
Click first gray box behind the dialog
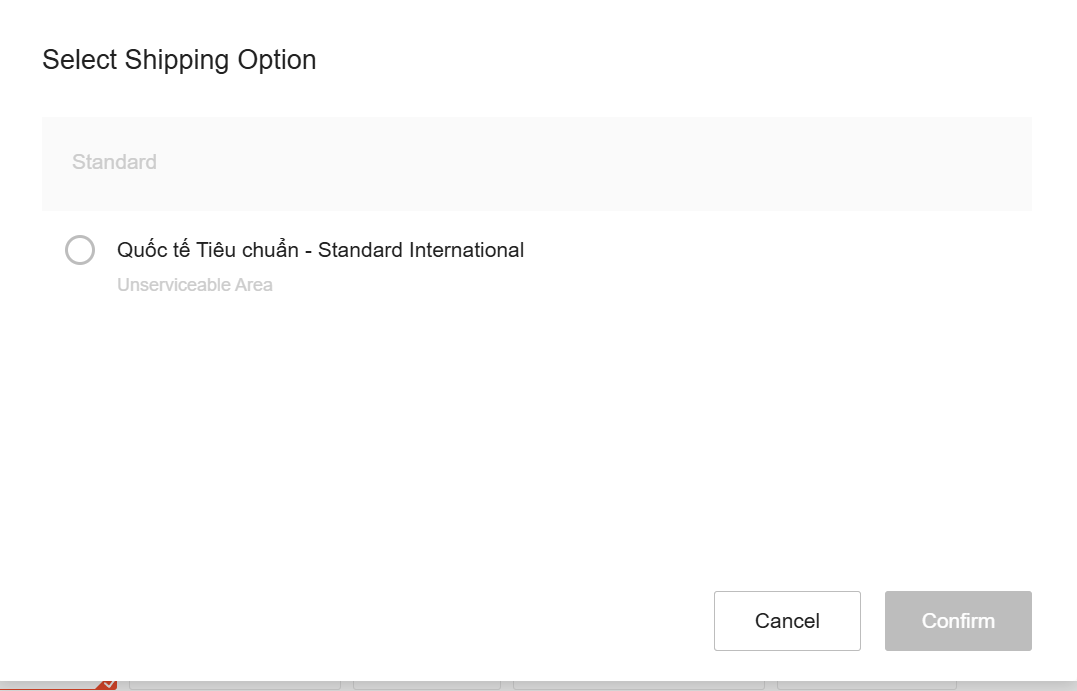(235, 686)
